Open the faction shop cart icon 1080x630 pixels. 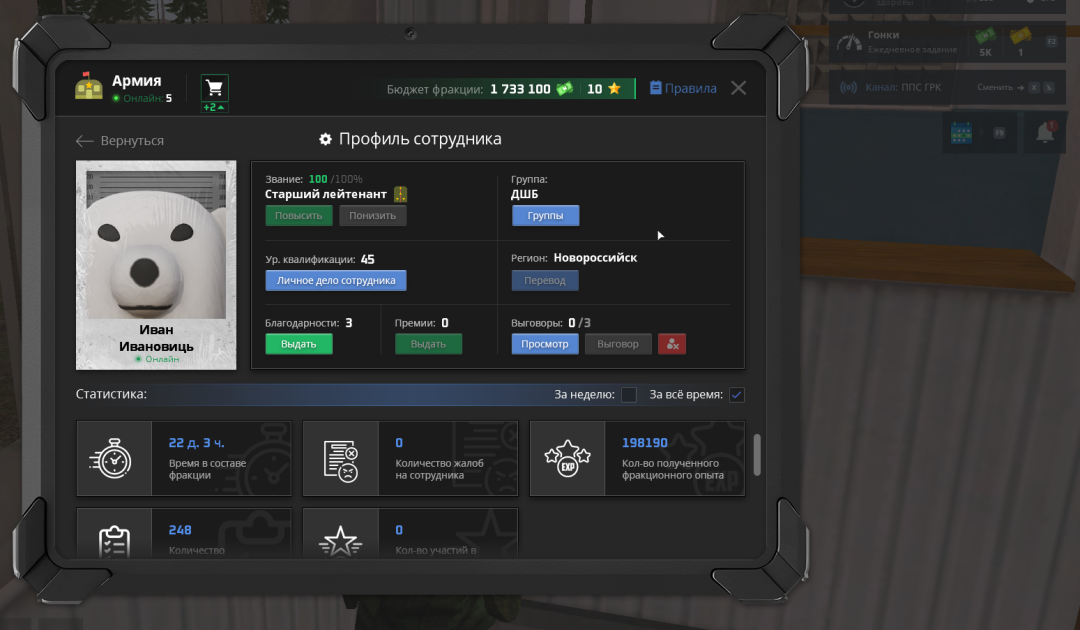pos(214,88)
